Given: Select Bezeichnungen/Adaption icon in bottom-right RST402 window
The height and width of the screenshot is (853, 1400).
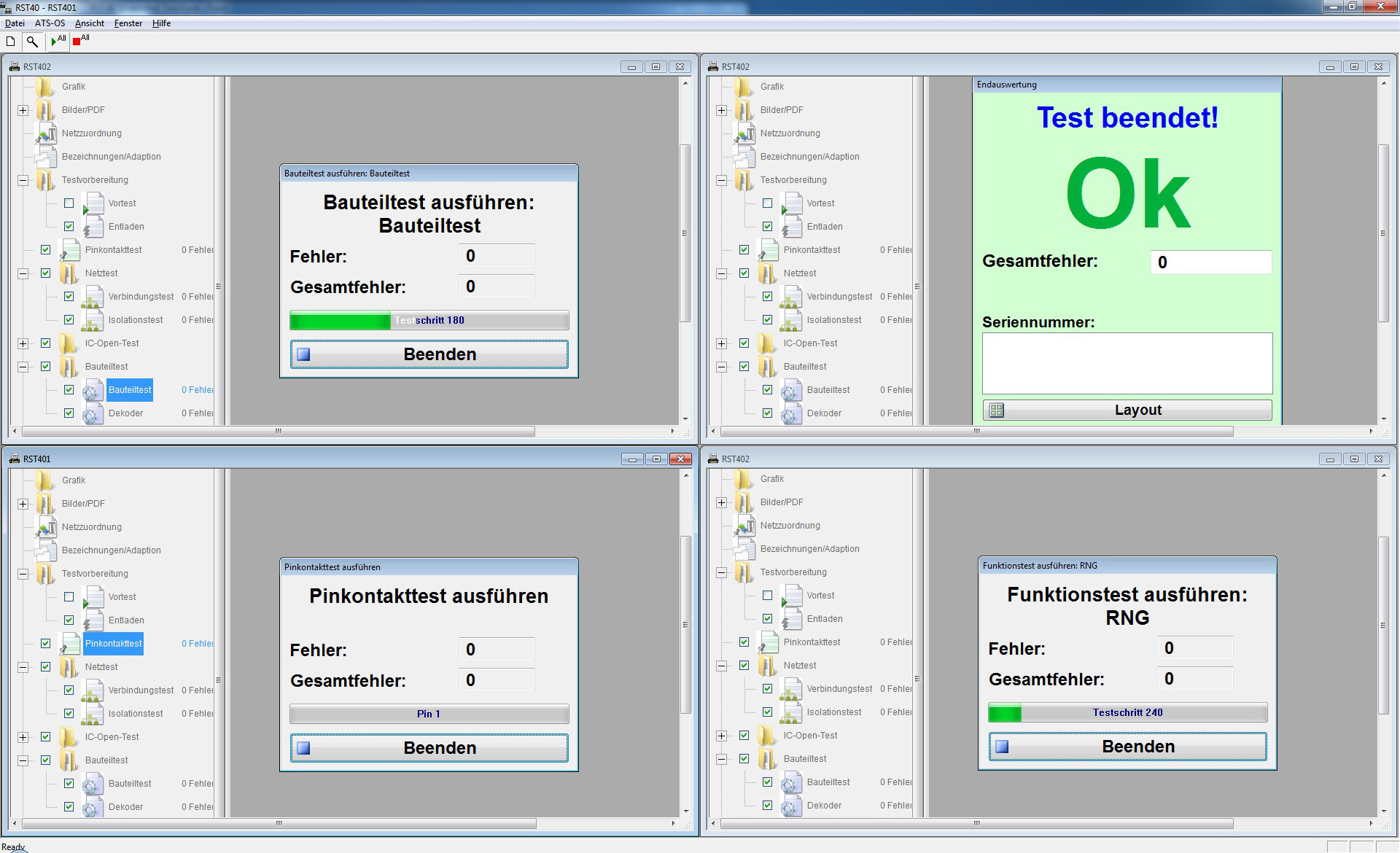Looking at the screenshot, I should point(746,549).
